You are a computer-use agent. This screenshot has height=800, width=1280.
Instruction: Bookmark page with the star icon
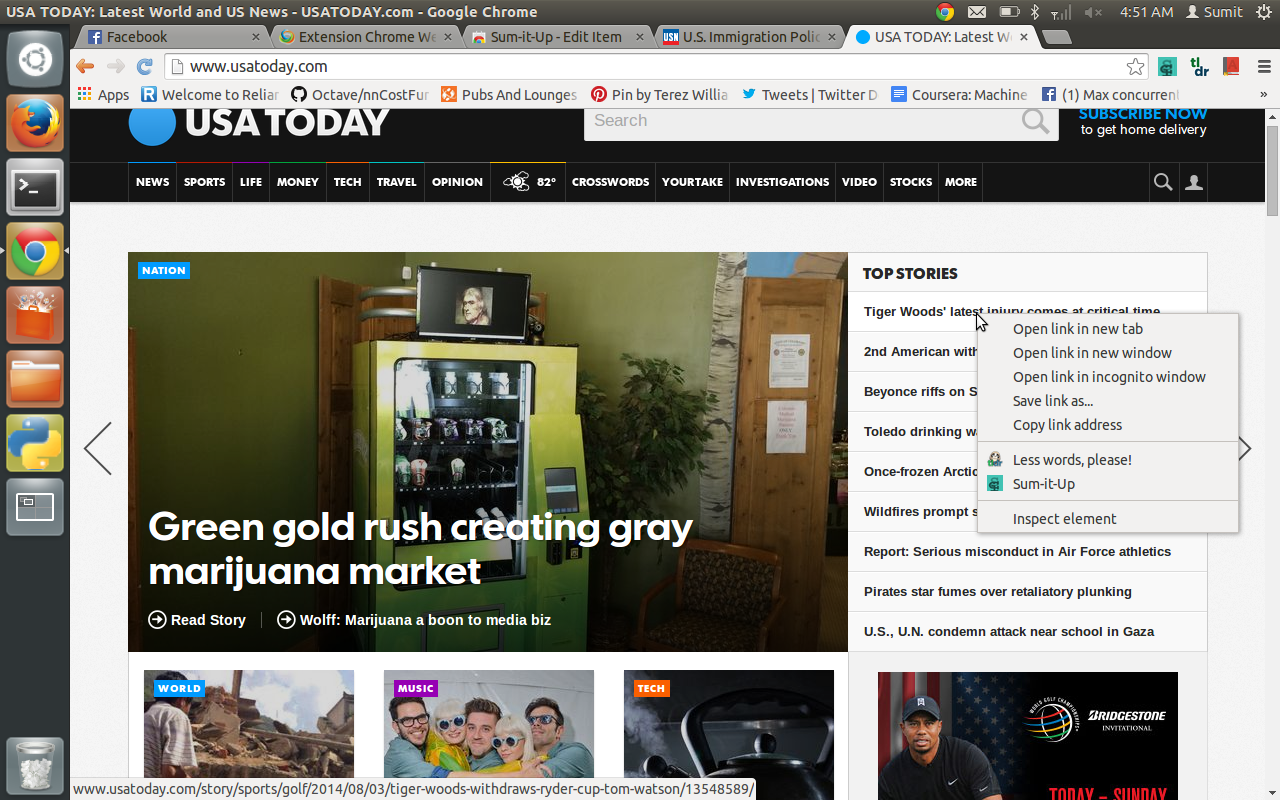[1135, 67]
